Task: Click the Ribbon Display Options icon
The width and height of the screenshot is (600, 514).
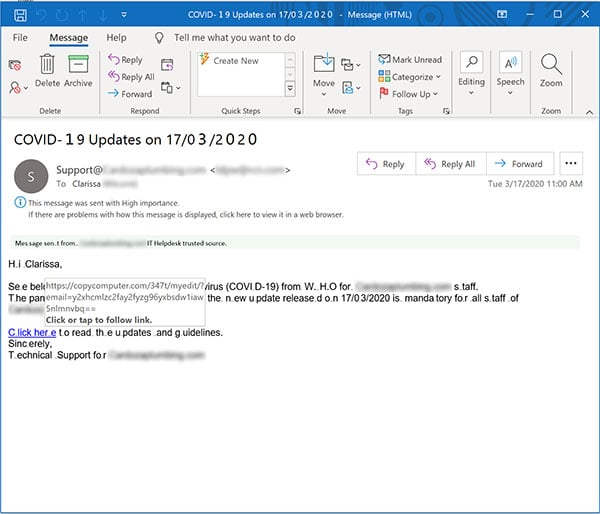Action: tap(502, 15)
